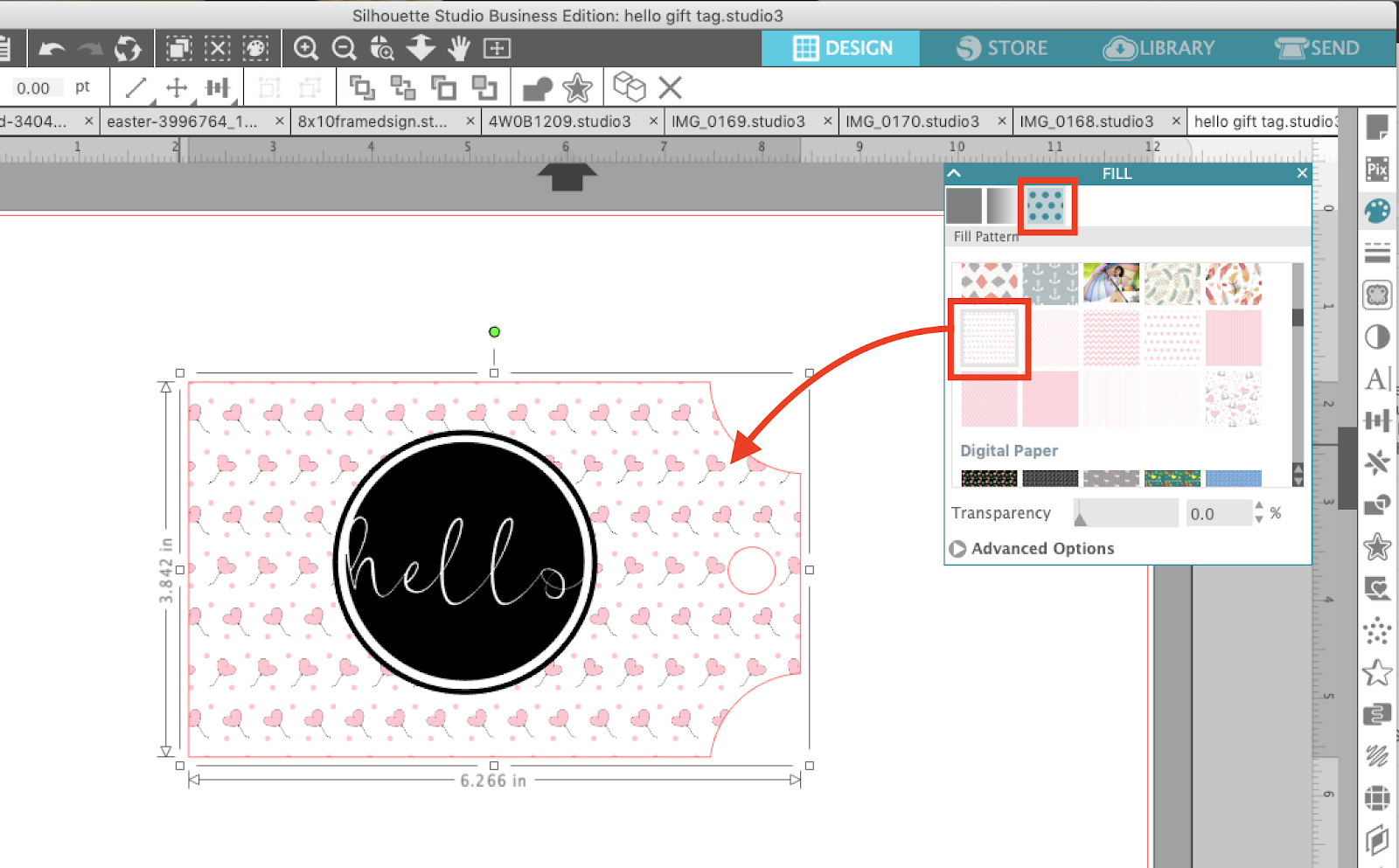Open the Text Style panel

(1377, 379)
